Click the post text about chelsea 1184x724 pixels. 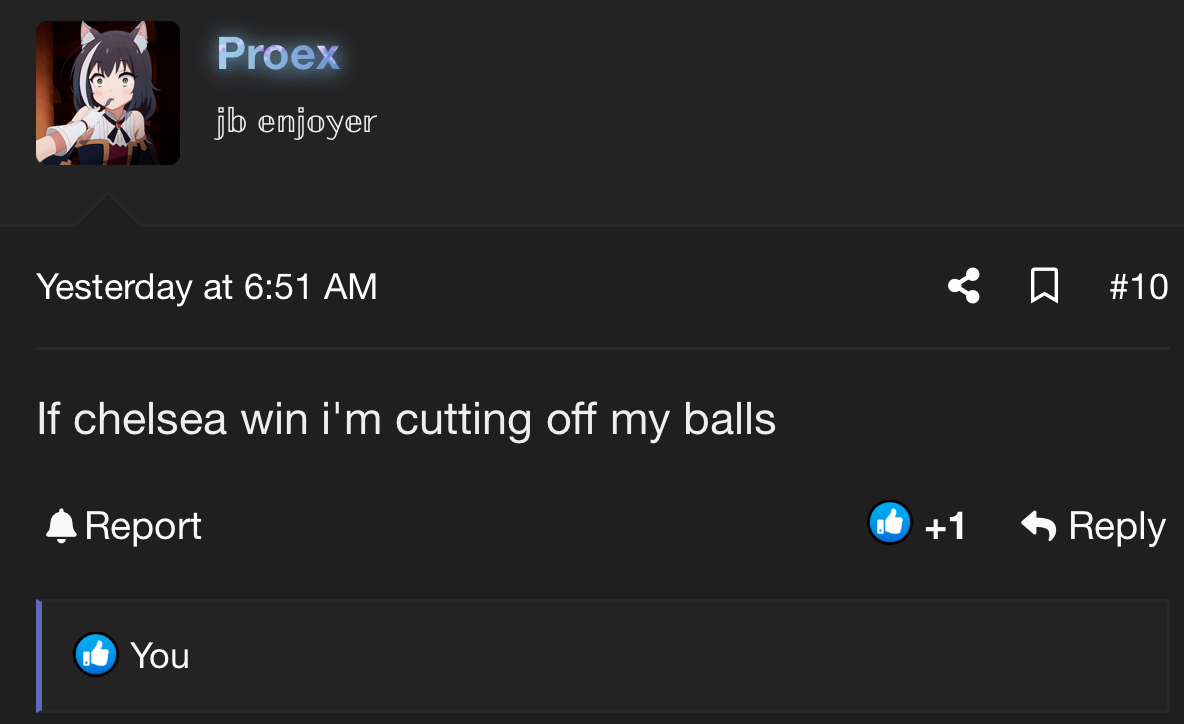(406, 419)
